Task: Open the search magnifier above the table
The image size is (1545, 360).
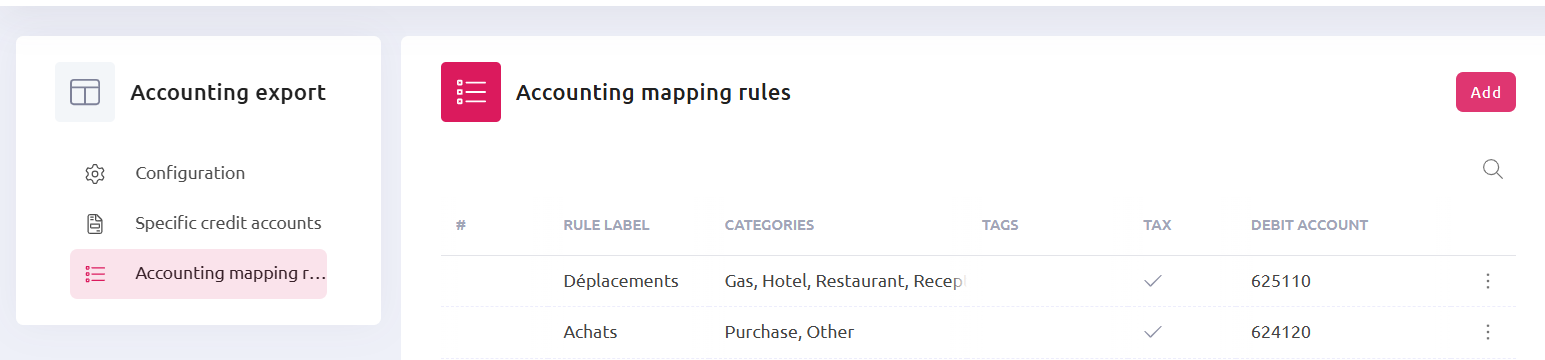Action: [x=1492, y=169]
